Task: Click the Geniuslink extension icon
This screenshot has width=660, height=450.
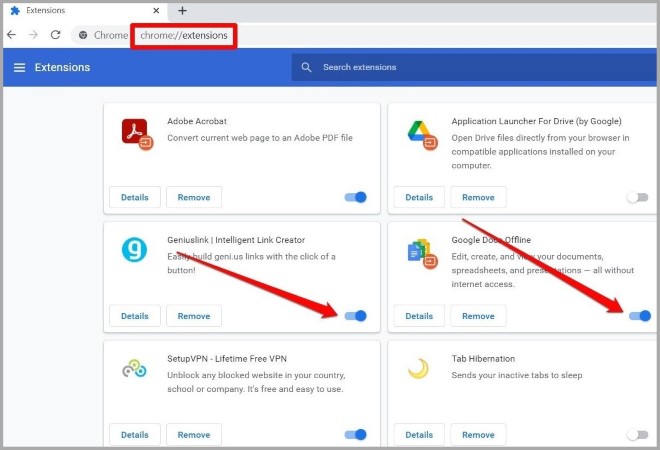Action: click(134, 250)
